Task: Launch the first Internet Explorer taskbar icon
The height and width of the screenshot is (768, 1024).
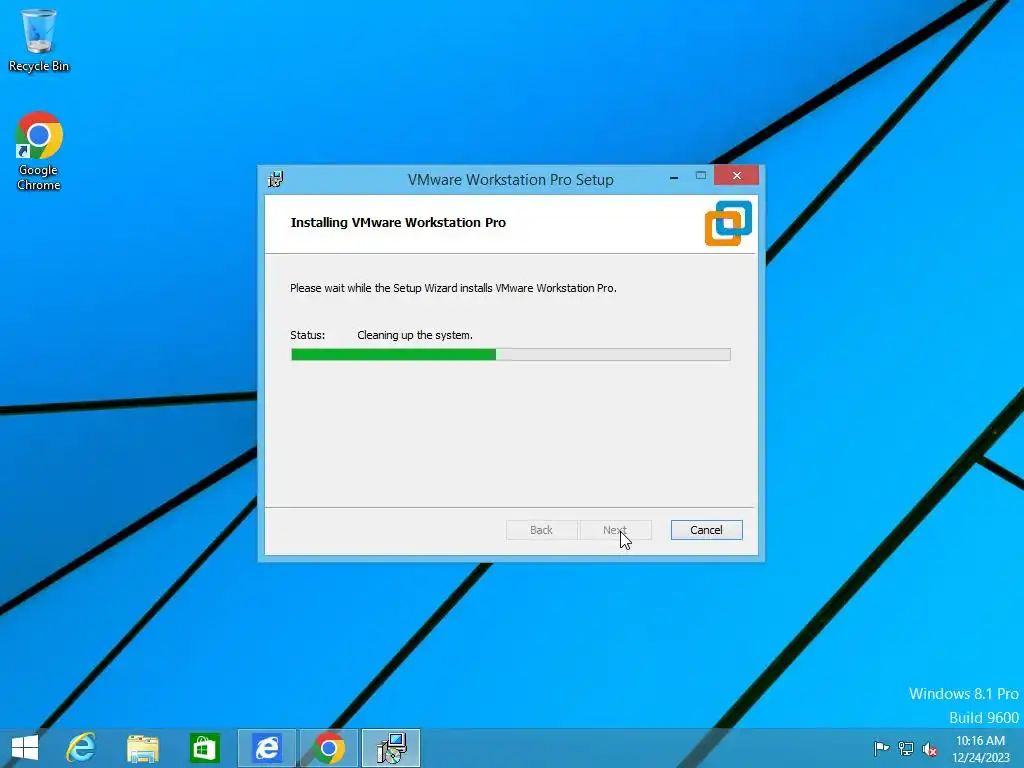Action: 81,748
